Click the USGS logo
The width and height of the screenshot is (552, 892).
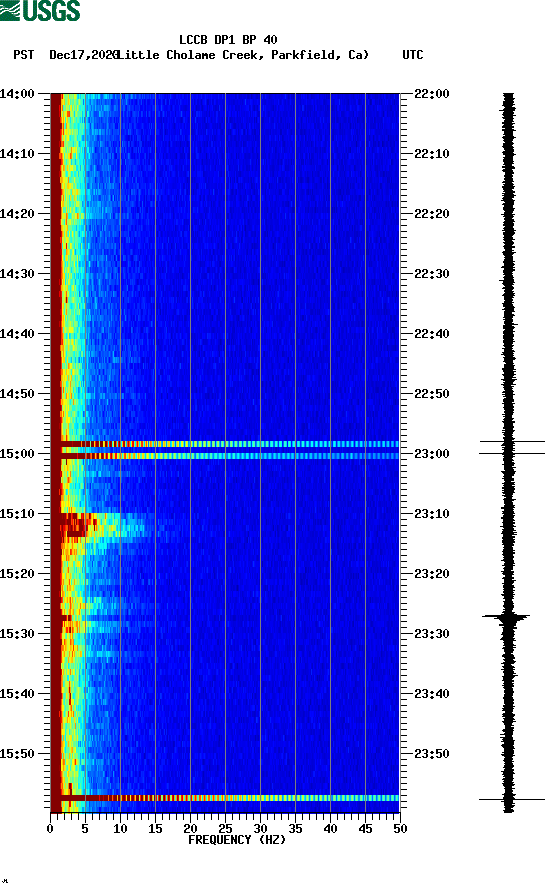coord(40,10)
